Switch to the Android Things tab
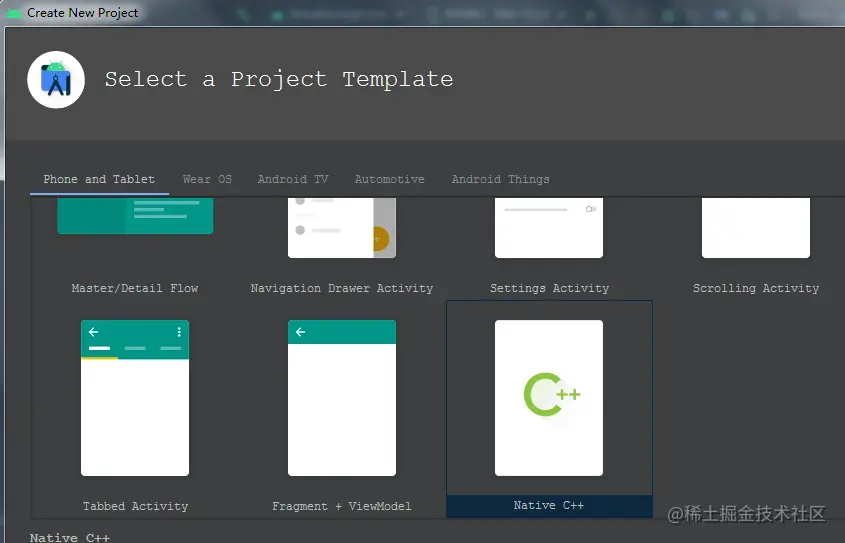 (x=501, y=179)
